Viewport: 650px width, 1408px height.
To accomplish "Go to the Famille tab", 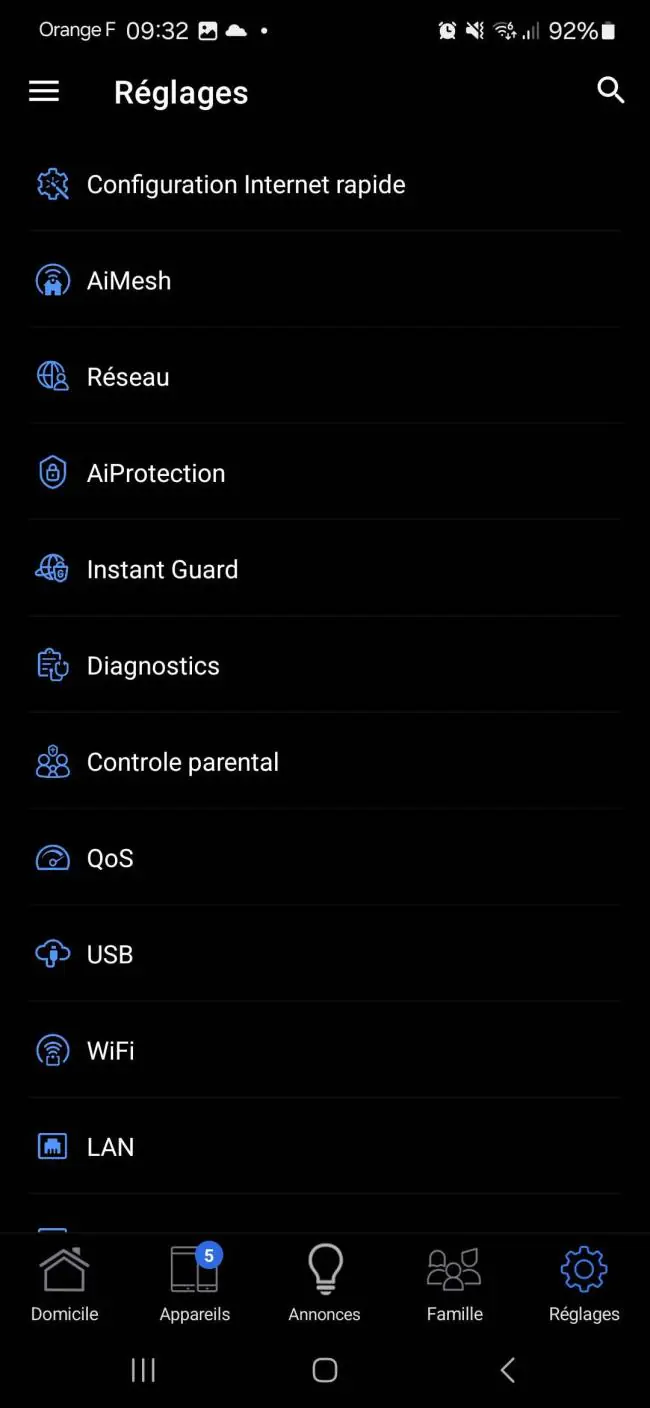I will [455, 1285].
